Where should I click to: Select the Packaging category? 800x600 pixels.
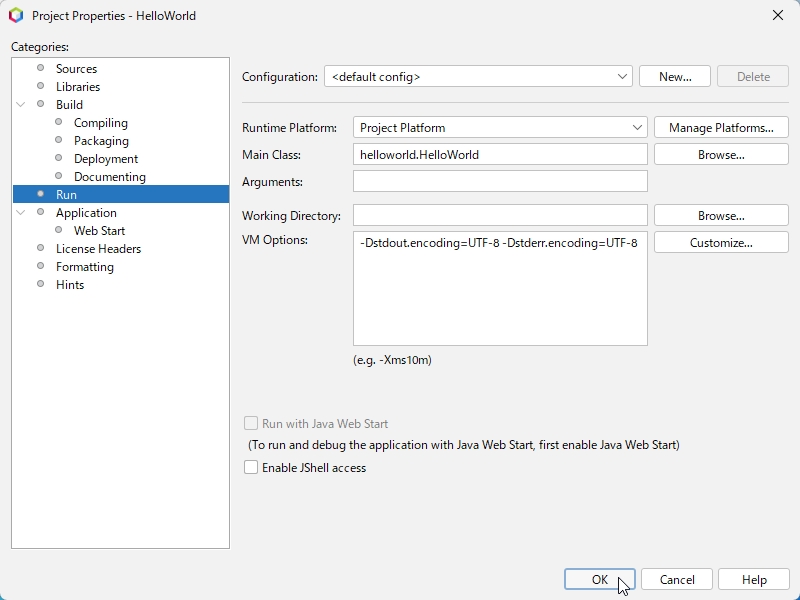[x=100, y=140]
